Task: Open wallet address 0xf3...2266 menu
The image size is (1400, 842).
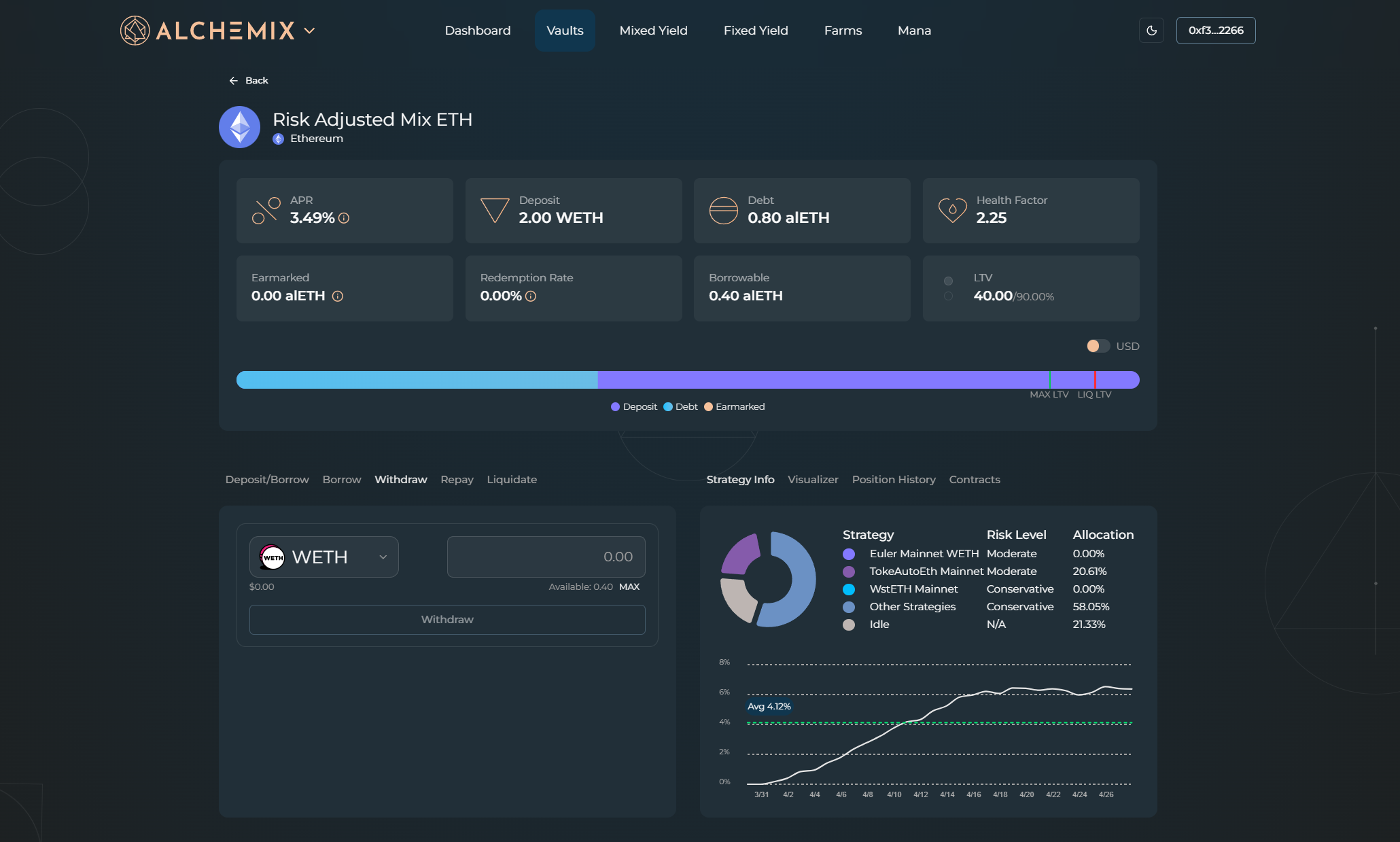Action: click(x=1215, y=31)
